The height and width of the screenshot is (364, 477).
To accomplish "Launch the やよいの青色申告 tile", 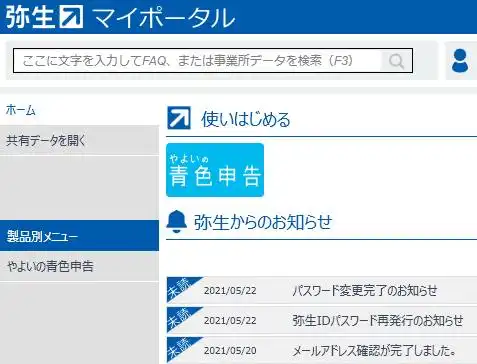I will click(x=215, y=170).
